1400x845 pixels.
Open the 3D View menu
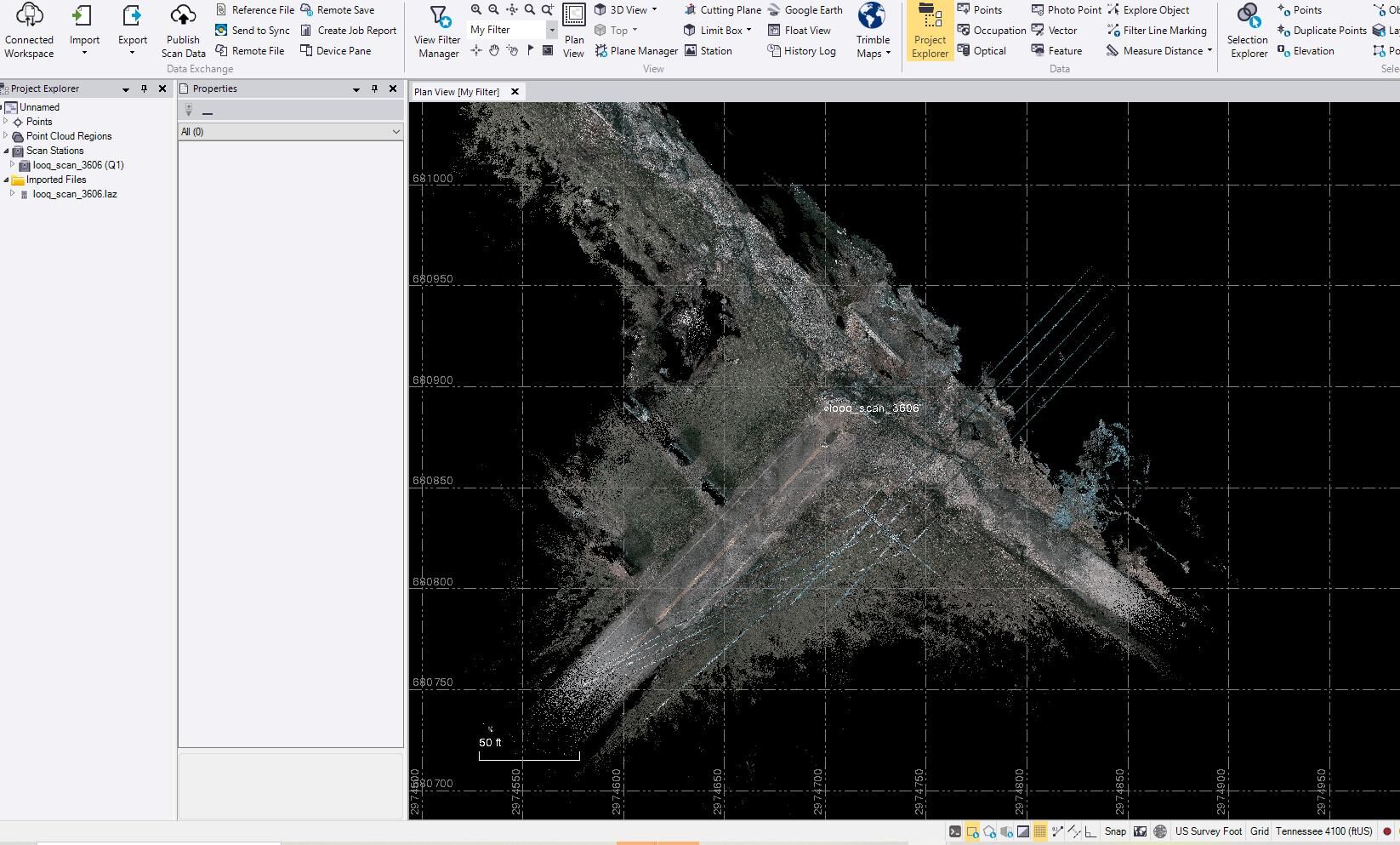(628, 10)
